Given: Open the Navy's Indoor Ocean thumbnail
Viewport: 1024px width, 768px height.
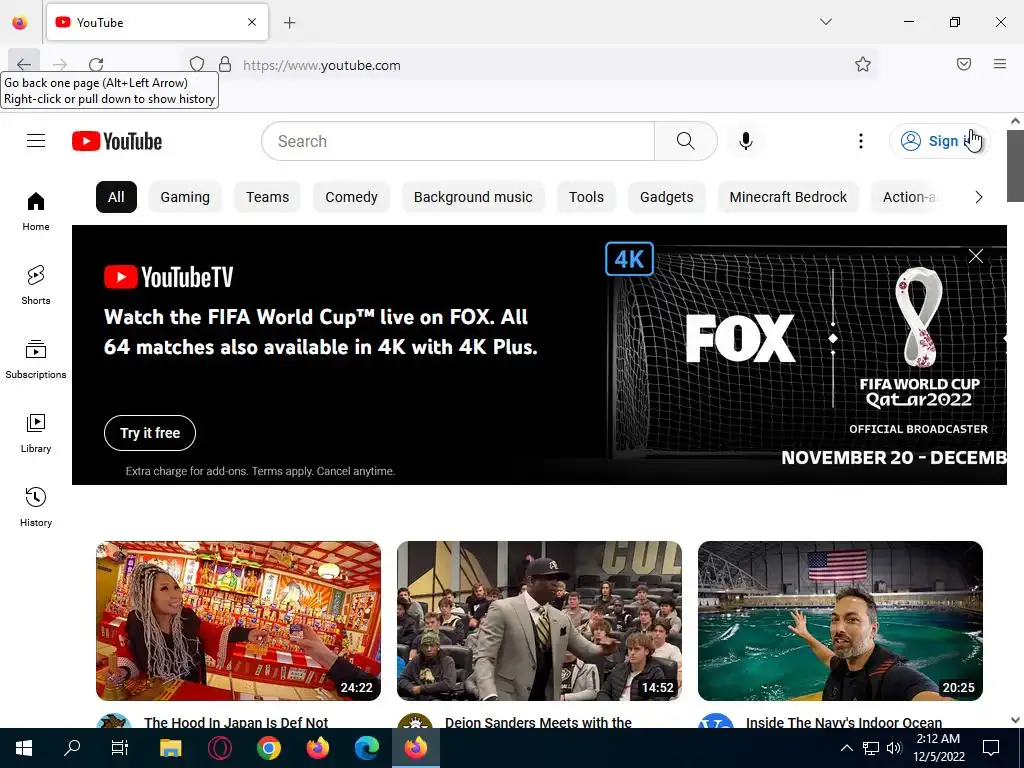Looking at the screenshot, I should coord(840,621).
